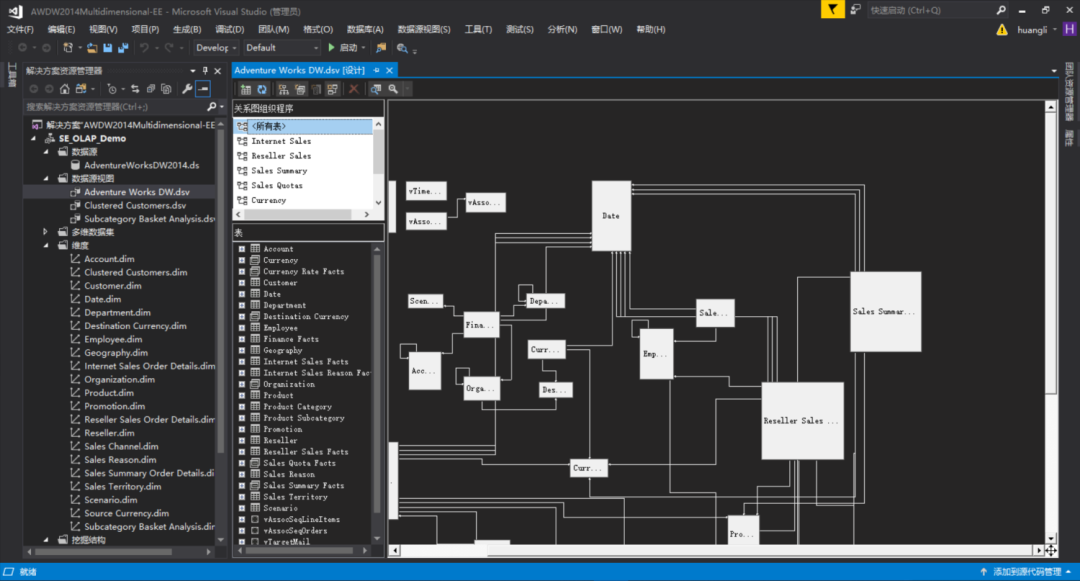Click the Collapse All icon in Solution Explorer

(x=150, y=89)
